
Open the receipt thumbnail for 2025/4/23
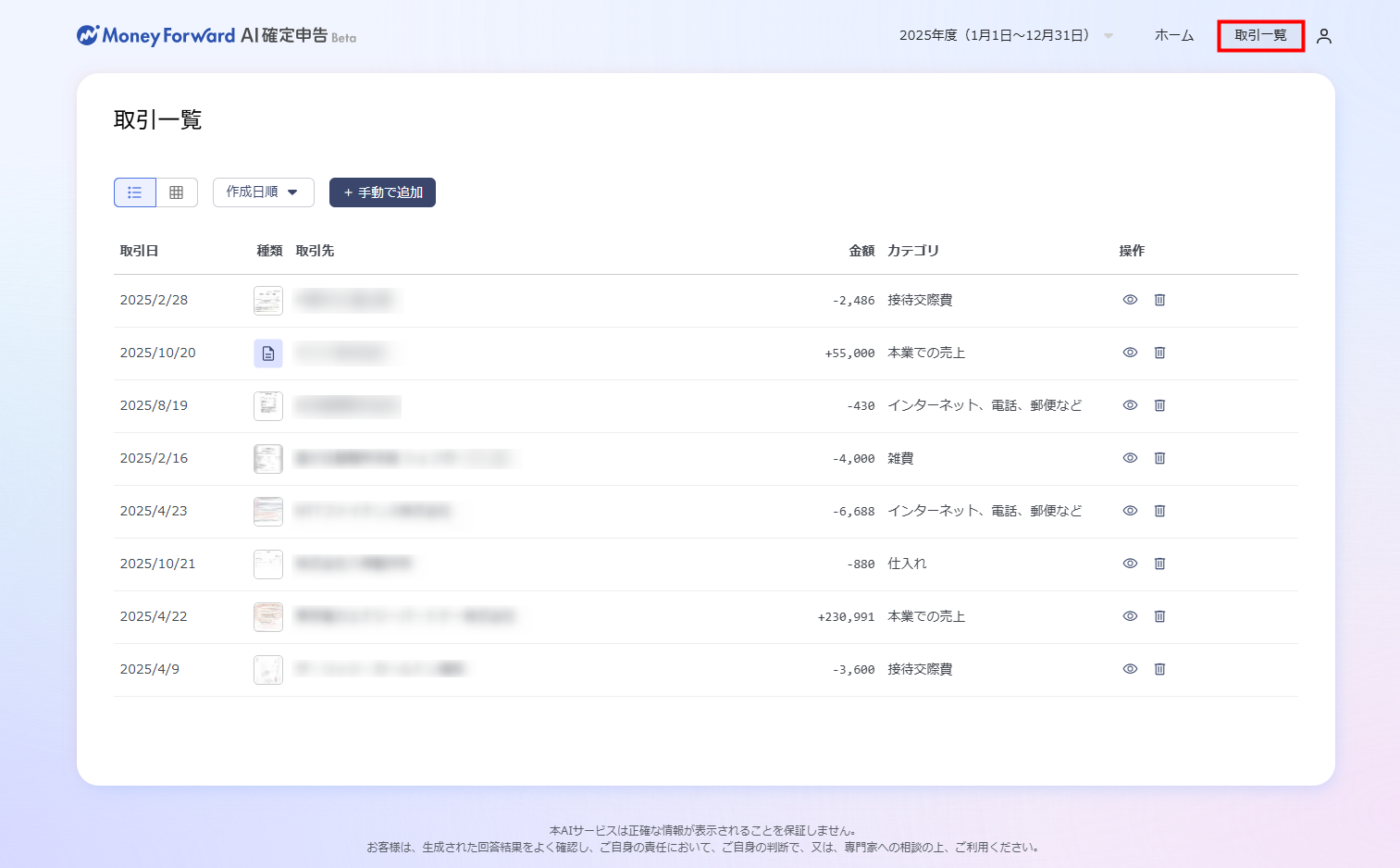268,511
